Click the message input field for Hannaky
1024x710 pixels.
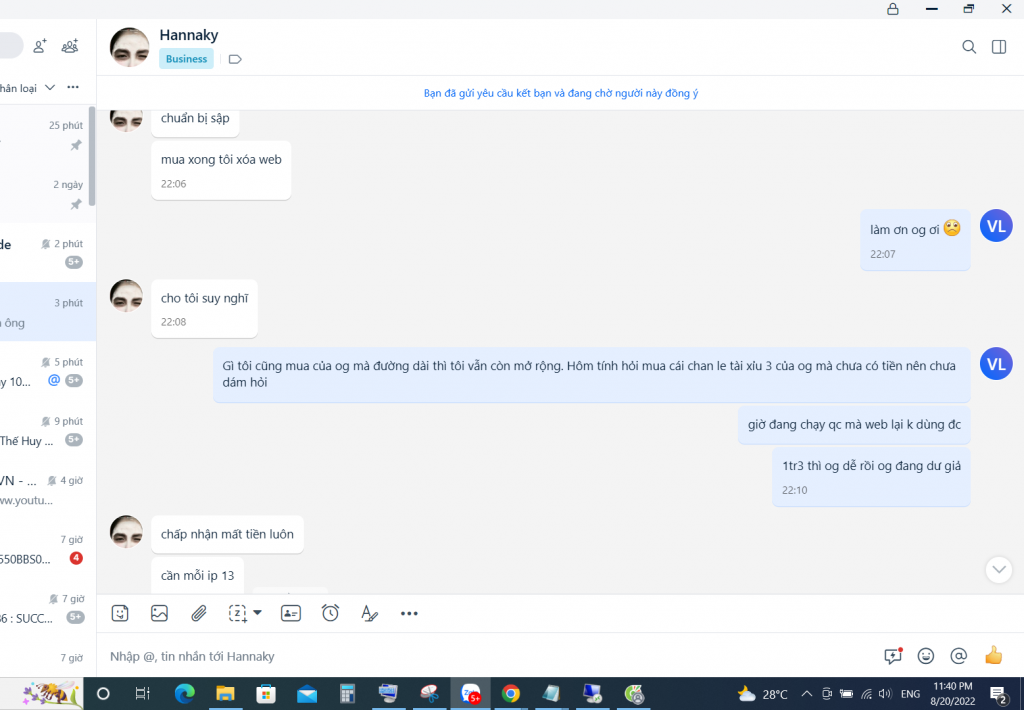pyautogui.click(x=480, y=656)
